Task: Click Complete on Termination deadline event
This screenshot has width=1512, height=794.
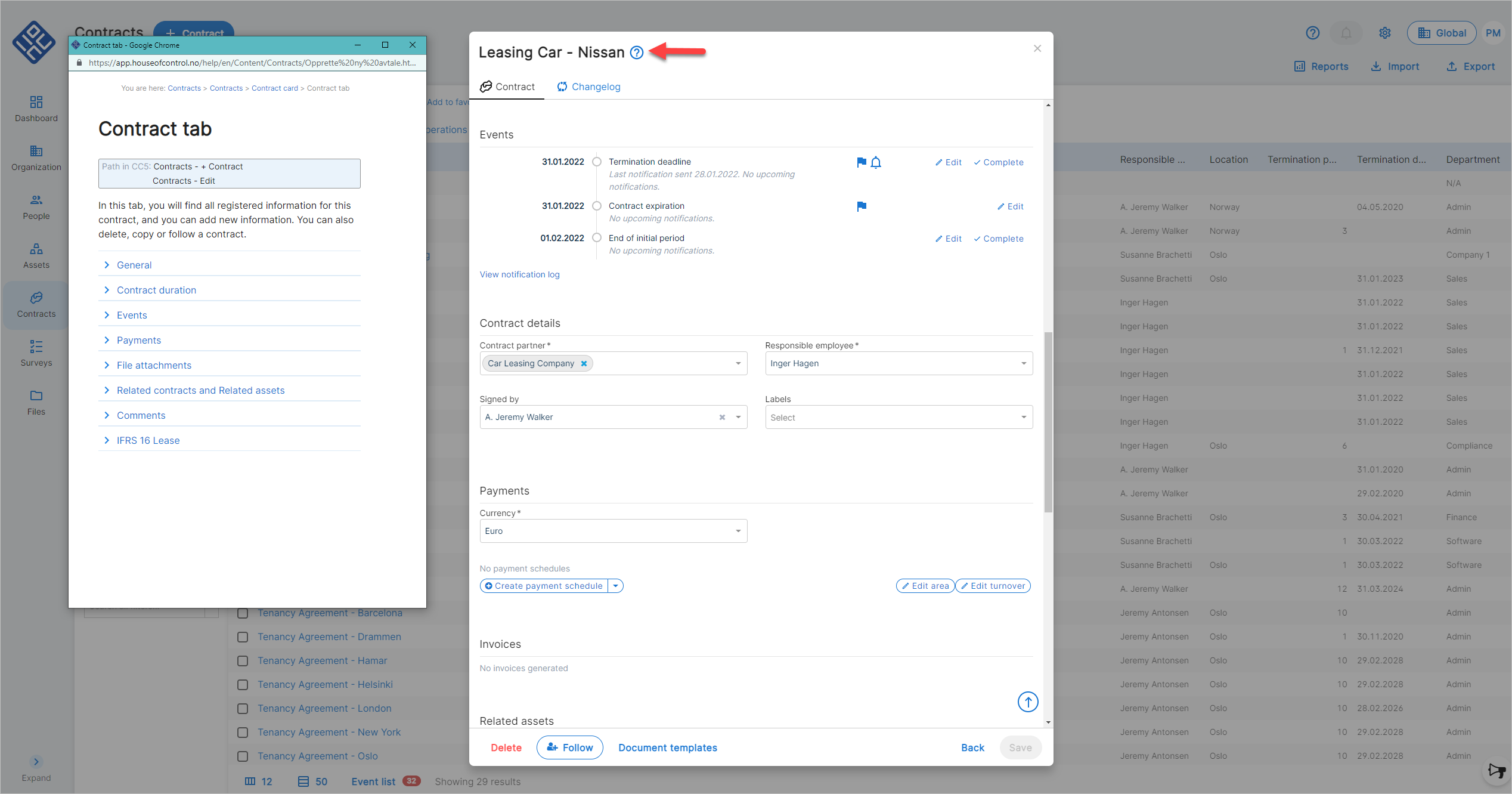Action: coord(999,162)
